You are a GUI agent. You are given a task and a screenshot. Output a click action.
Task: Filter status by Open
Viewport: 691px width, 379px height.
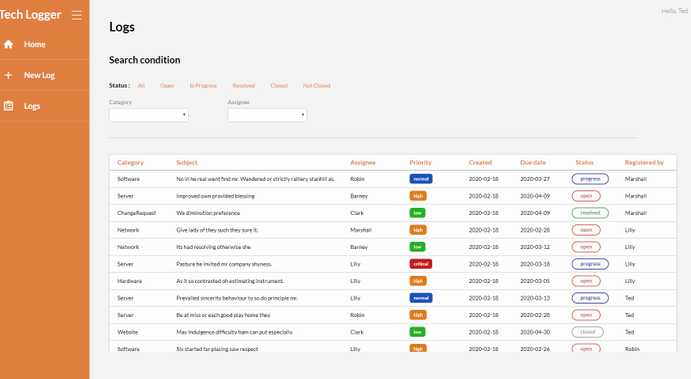[167, 85]
